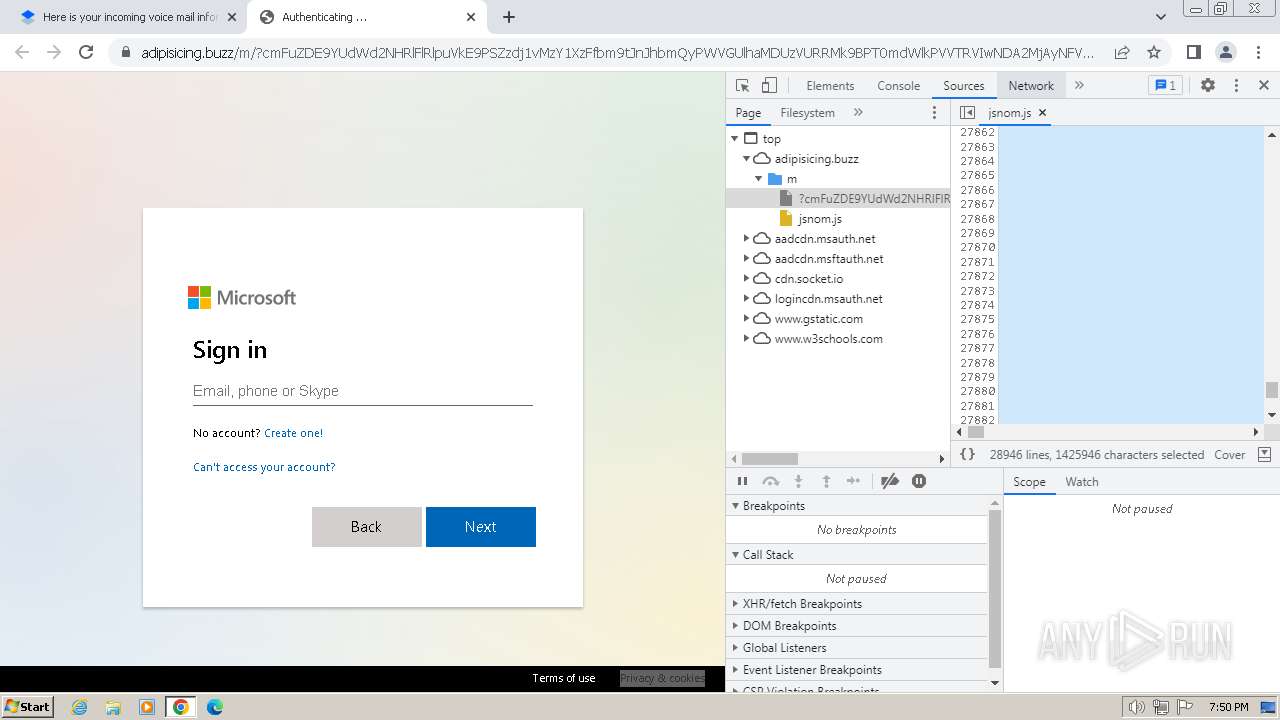Expand the www.gstatic.com node
This screenshot has width=1280, height=720.
tap(746, 319)
